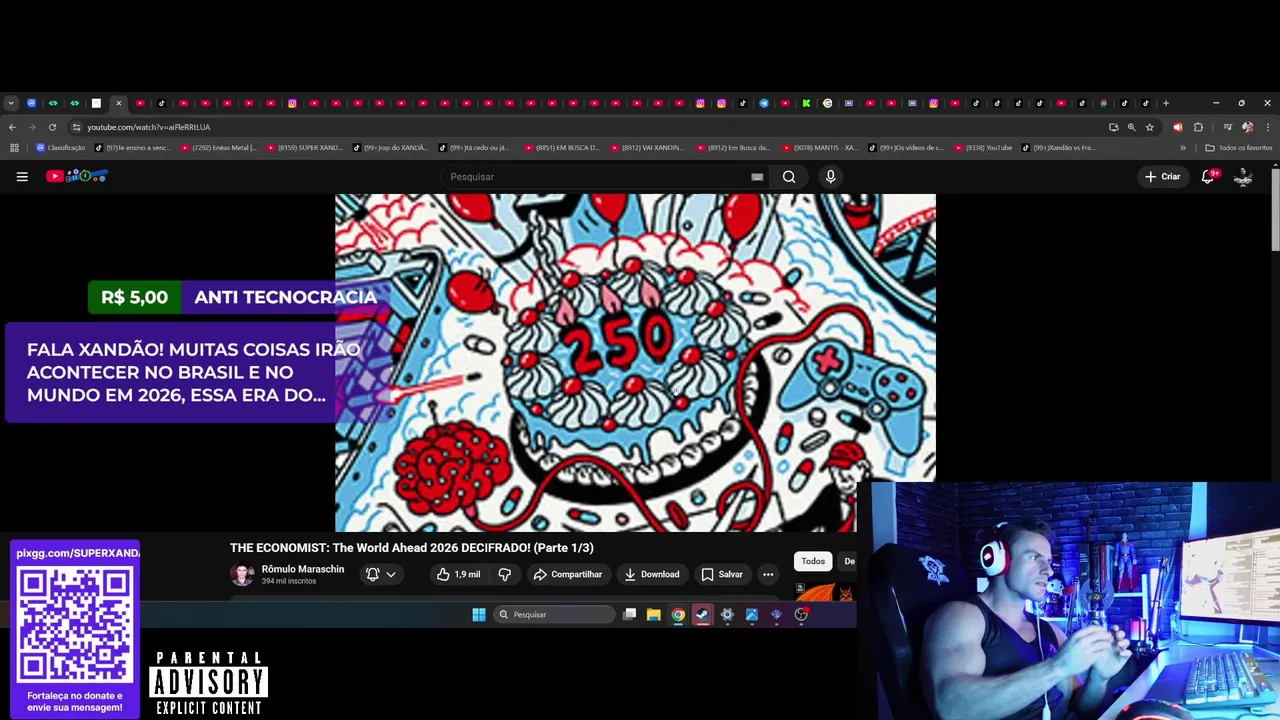Open the (9078) MANTIS bookmark
Viewport: 1280px width, 720px height.
[820, 148]
